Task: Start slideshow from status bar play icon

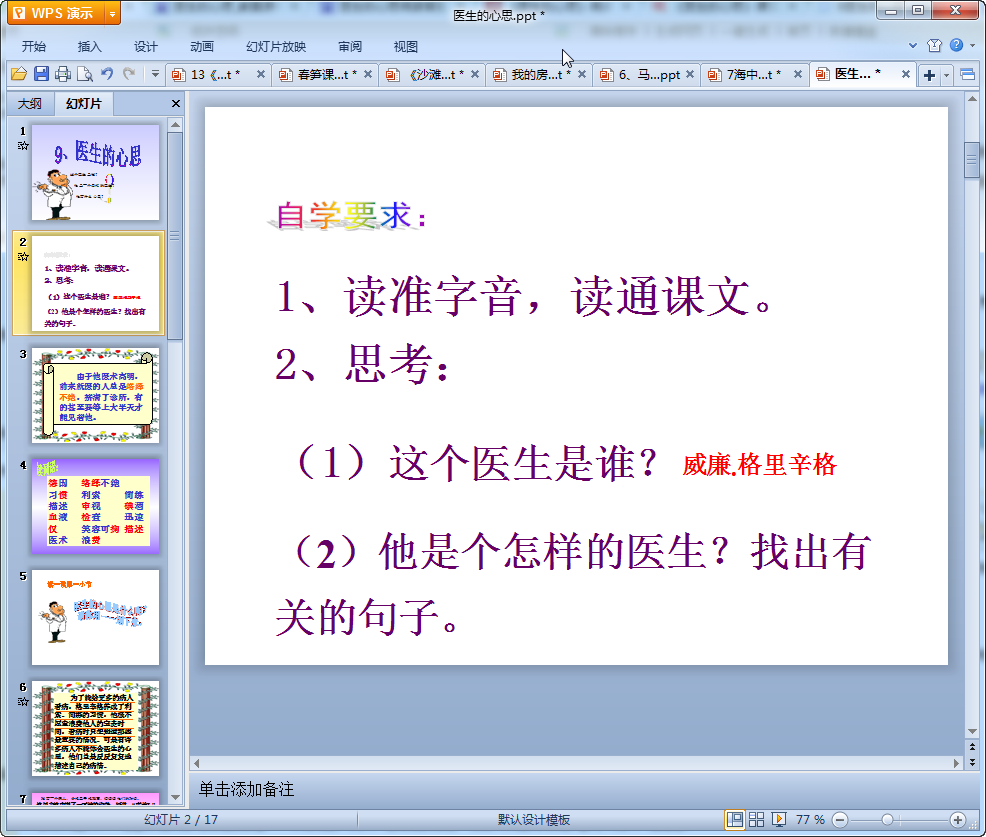Action: click(x=778, y=819)
